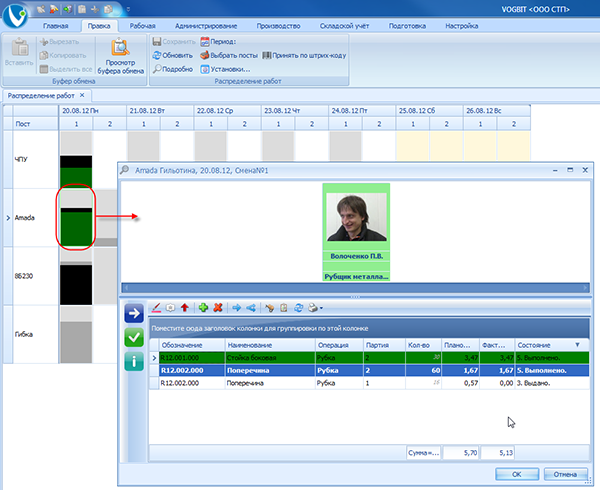This screenshot has width=600, height=490.
Task: Click the green checkmark sidebar button
Action: 133,338
